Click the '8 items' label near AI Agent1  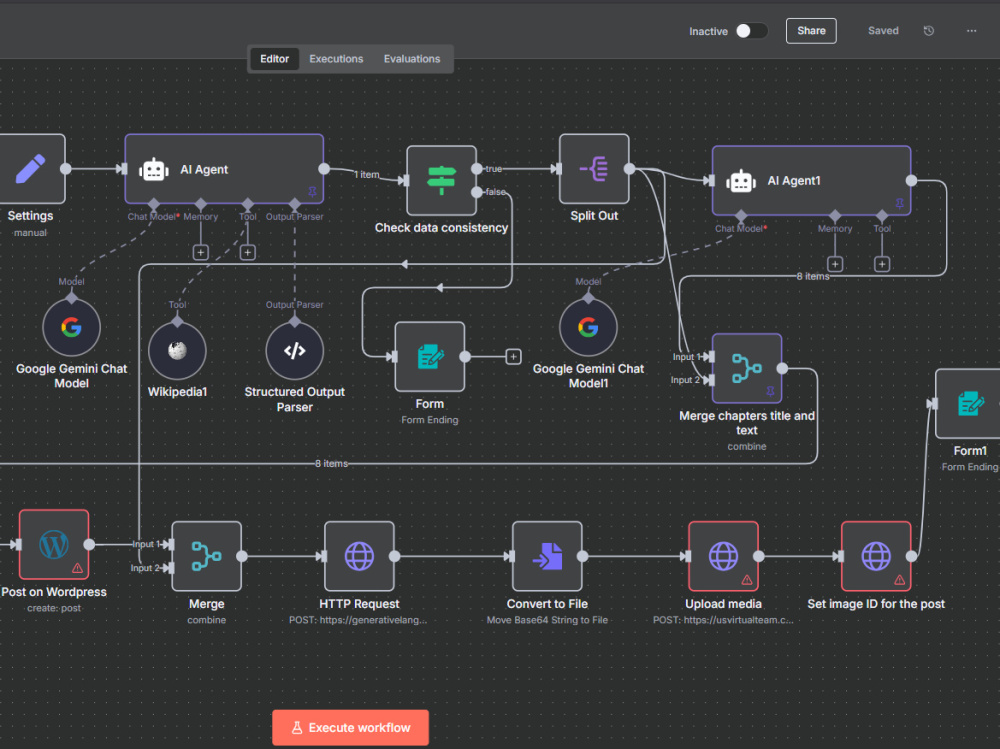point(812,276)
